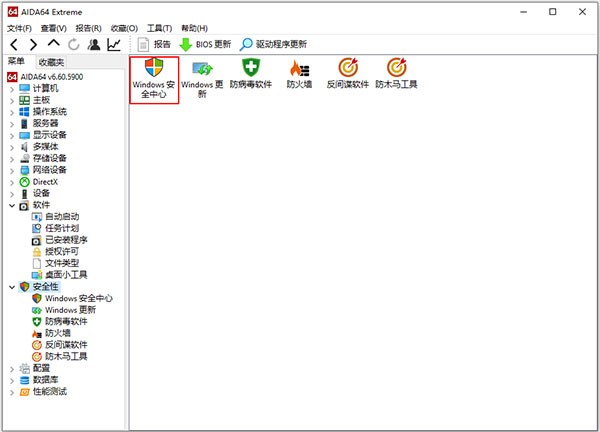Expand the 网络设备 tree node
This screenshot has width=600, height=432.
(12, 170)
